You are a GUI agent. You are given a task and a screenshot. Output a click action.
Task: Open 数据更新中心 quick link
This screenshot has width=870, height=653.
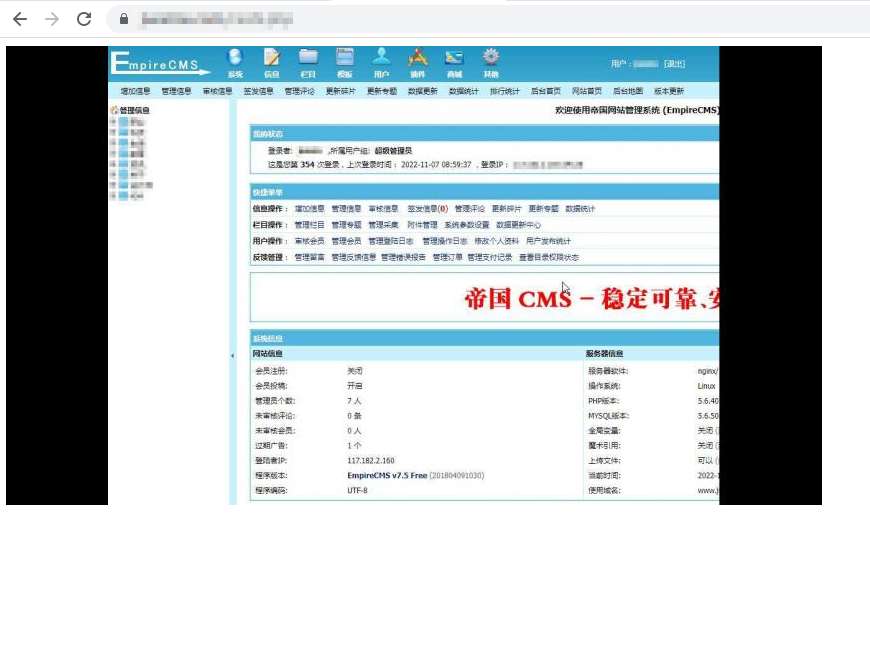pyautogui.click(x=518, y=225)
